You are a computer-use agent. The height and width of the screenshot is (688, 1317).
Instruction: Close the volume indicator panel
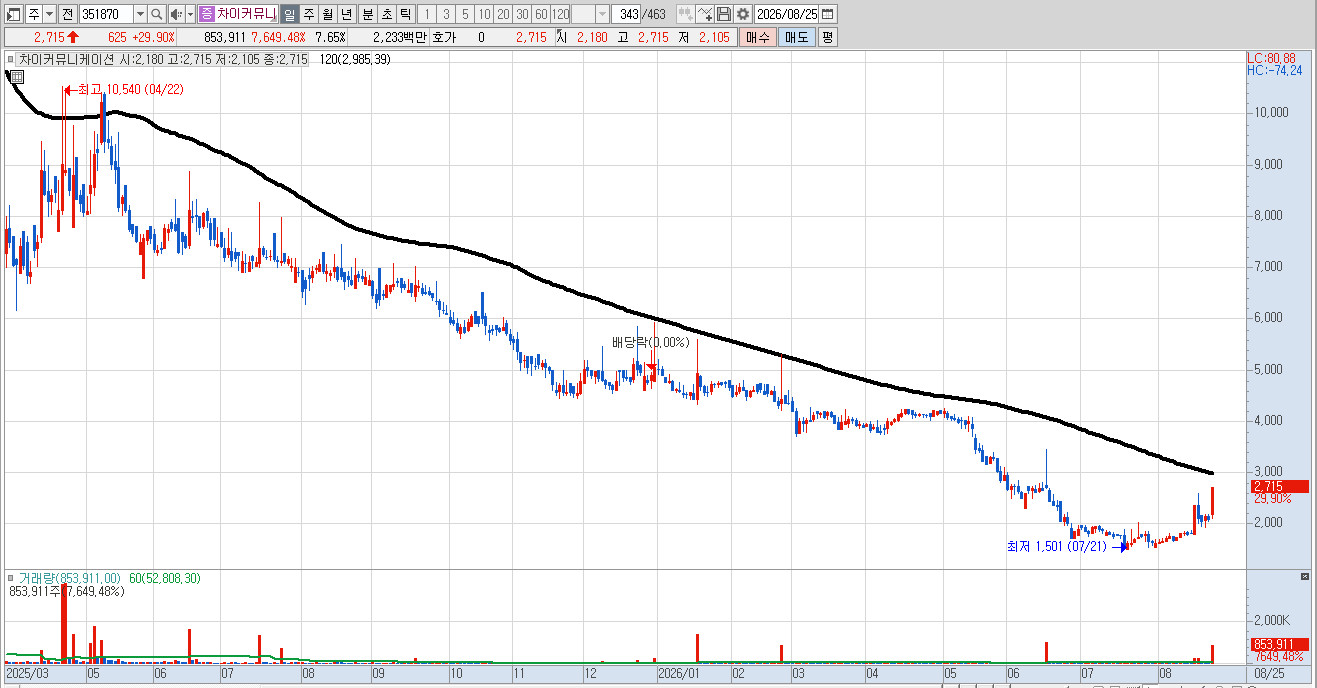[x=1304, y=577]
